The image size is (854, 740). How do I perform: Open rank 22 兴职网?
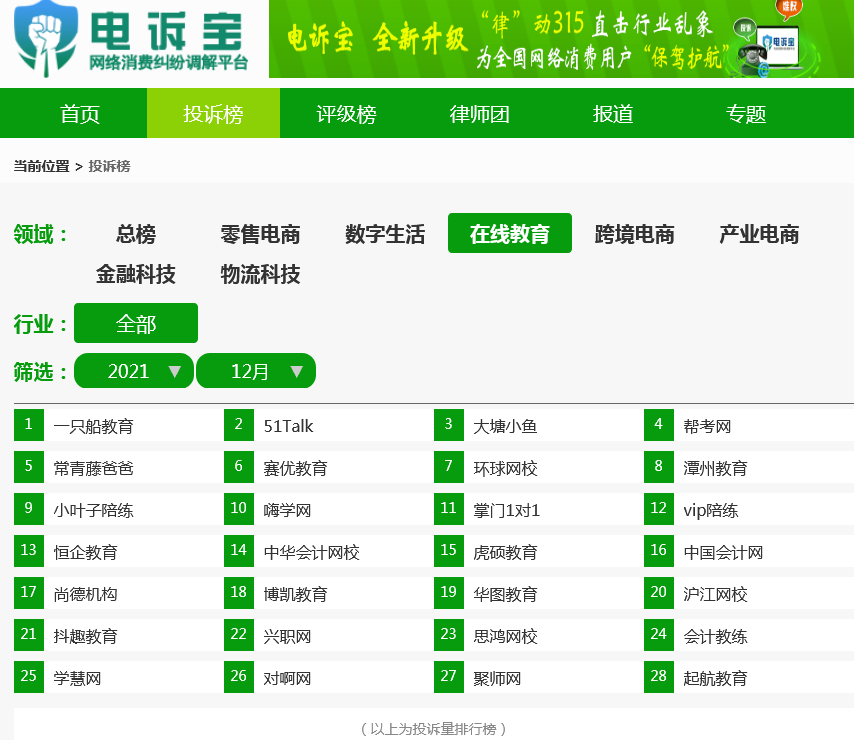tap(288, 636)
